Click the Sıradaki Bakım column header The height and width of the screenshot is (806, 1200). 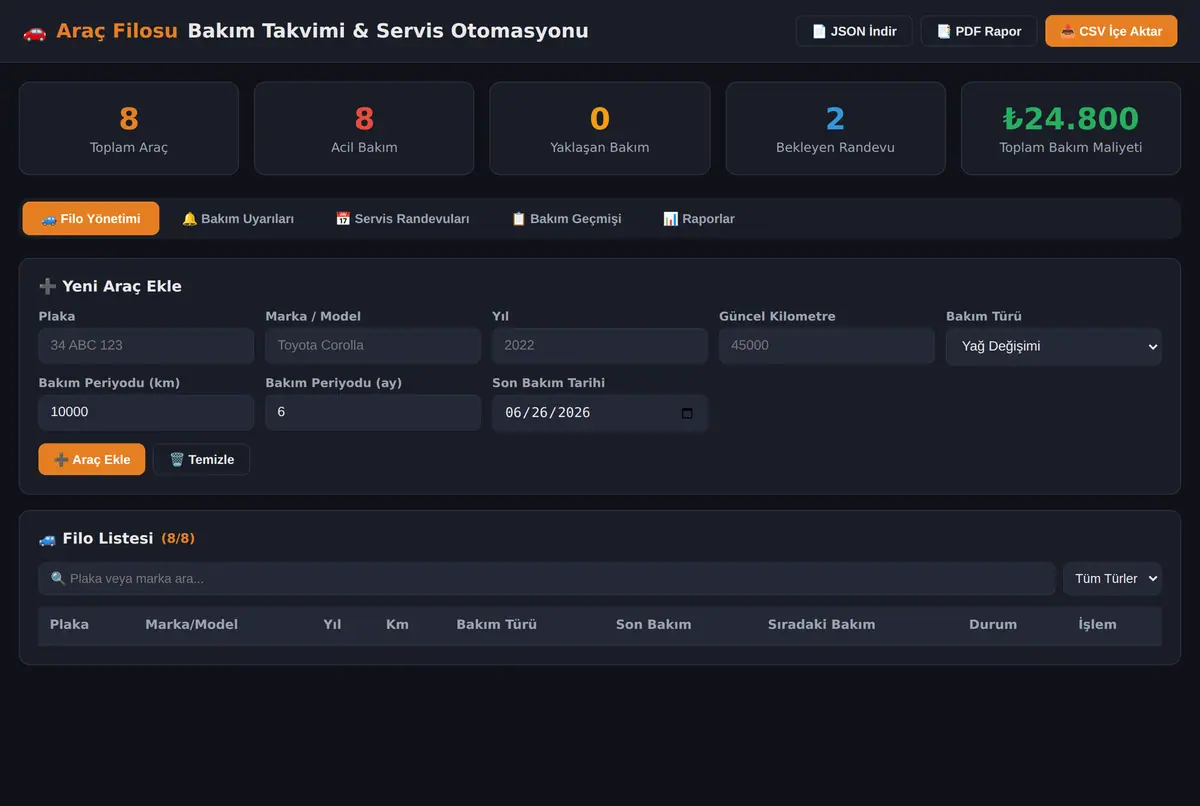tap(821, 624)
